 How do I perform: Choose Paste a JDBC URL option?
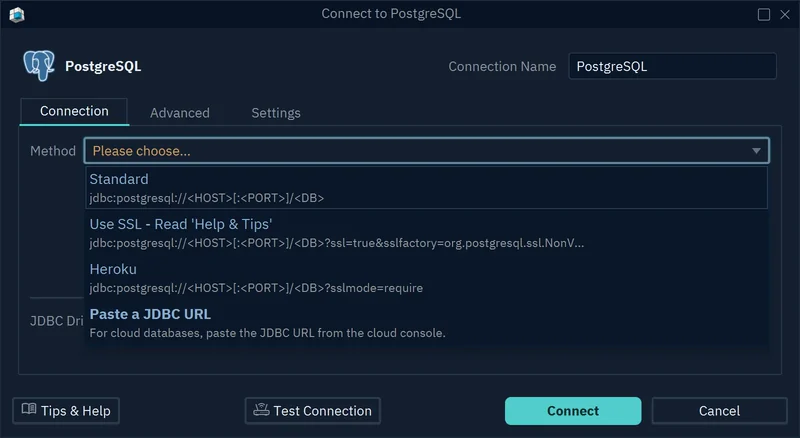pos(427,323)
